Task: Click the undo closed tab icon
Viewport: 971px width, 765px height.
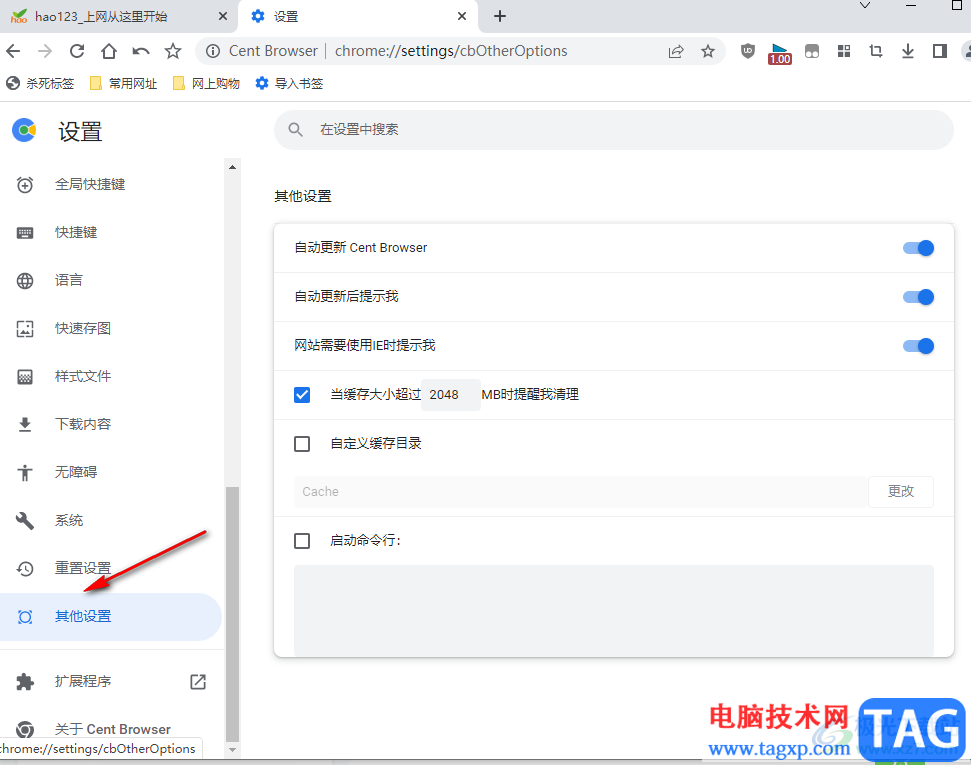Action: tap(141, 51)
